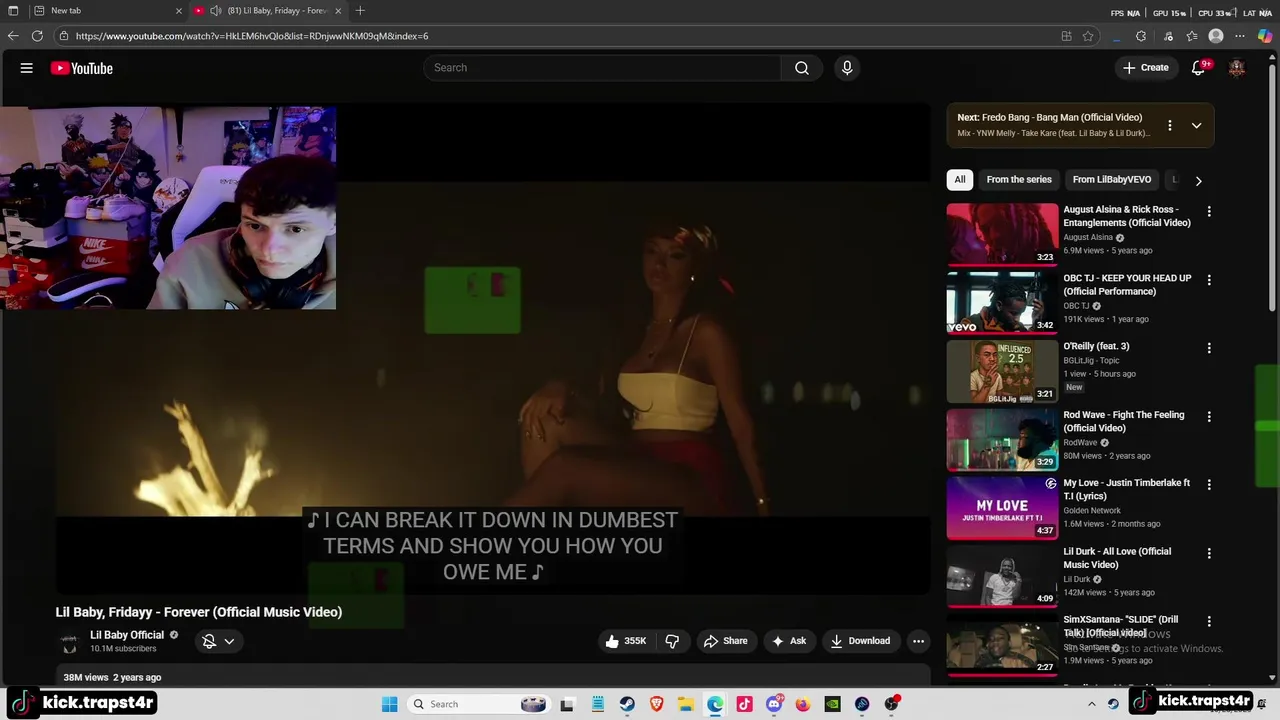
Task: Collapse the playlist panel chevron
Action: pyautogui.click(x=1196, y=125)
